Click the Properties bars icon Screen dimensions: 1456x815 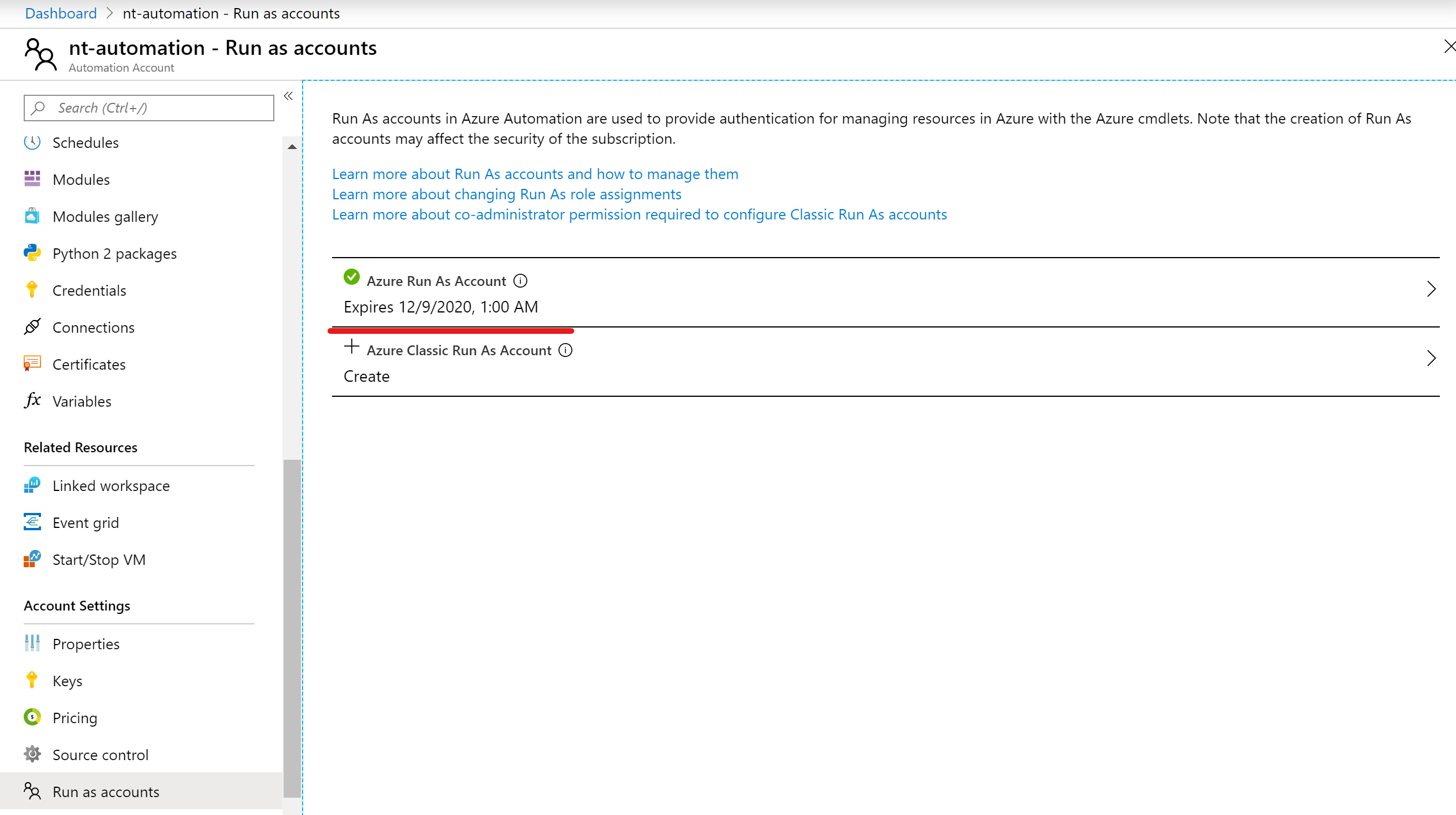click(32, 643)
